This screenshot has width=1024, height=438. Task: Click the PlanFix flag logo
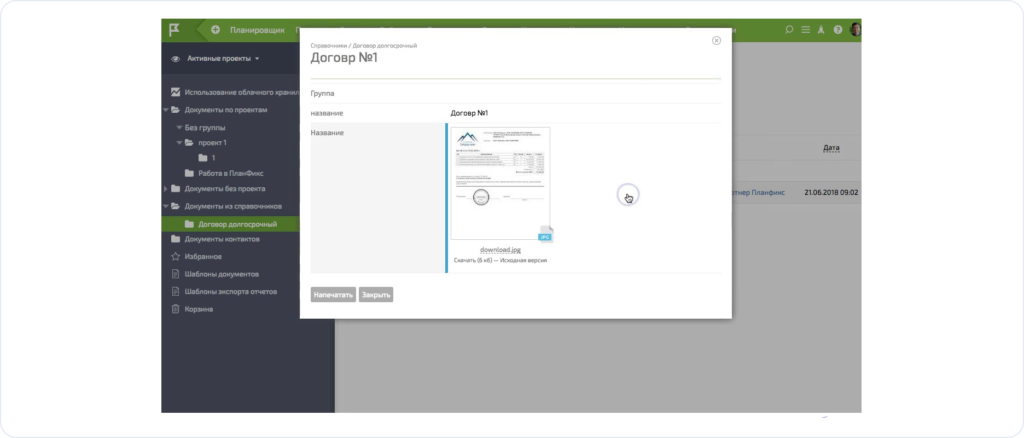coord(174,29)
